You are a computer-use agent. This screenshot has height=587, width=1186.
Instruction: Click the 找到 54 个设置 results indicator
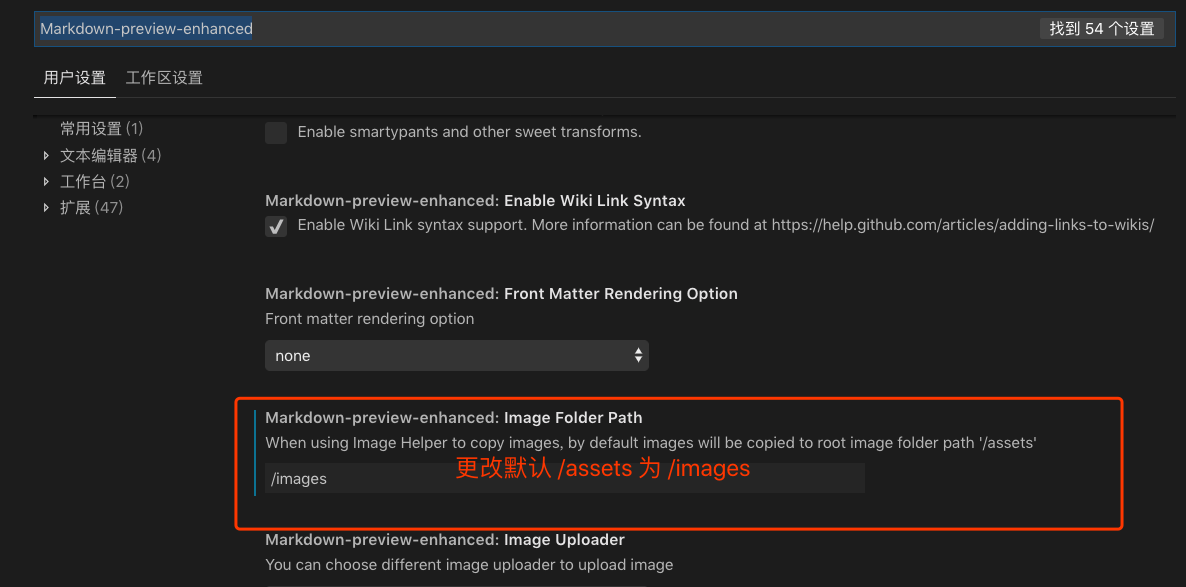(1102, 28)
